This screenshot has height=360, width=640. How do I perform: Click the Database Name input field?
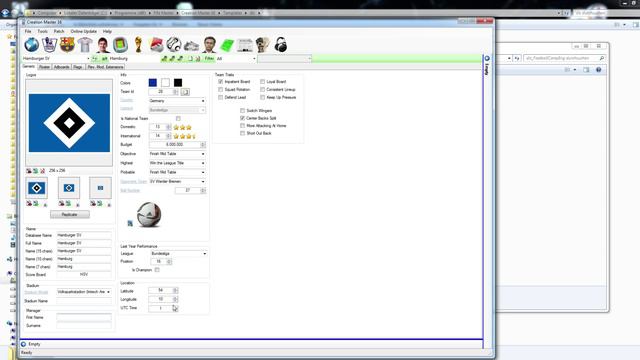[84, 236]
